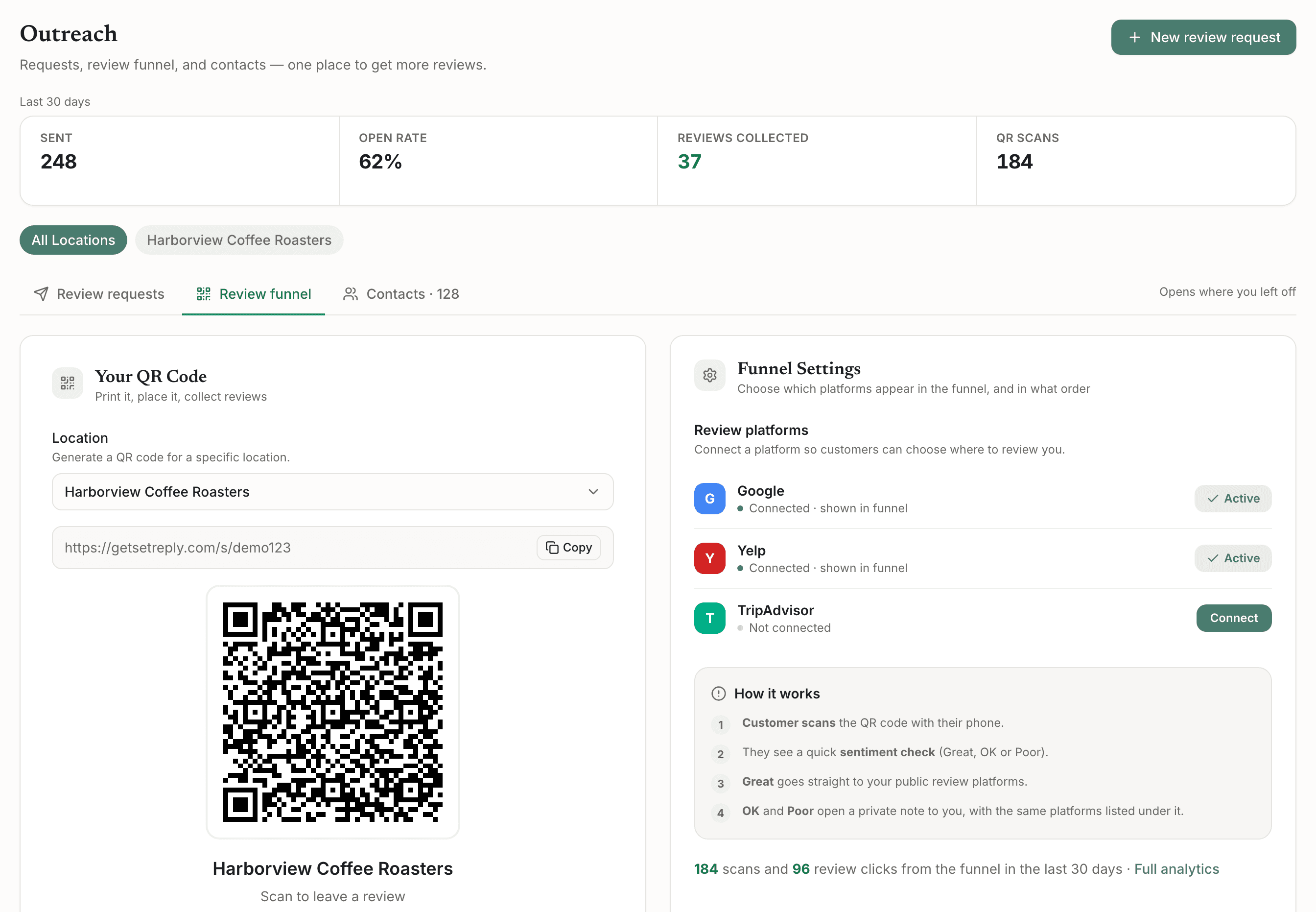Click the QR grid icon on Review funnel tab
Image resolution: width=1316 pixels, height=912 pixels.
(x=203, y=294)
